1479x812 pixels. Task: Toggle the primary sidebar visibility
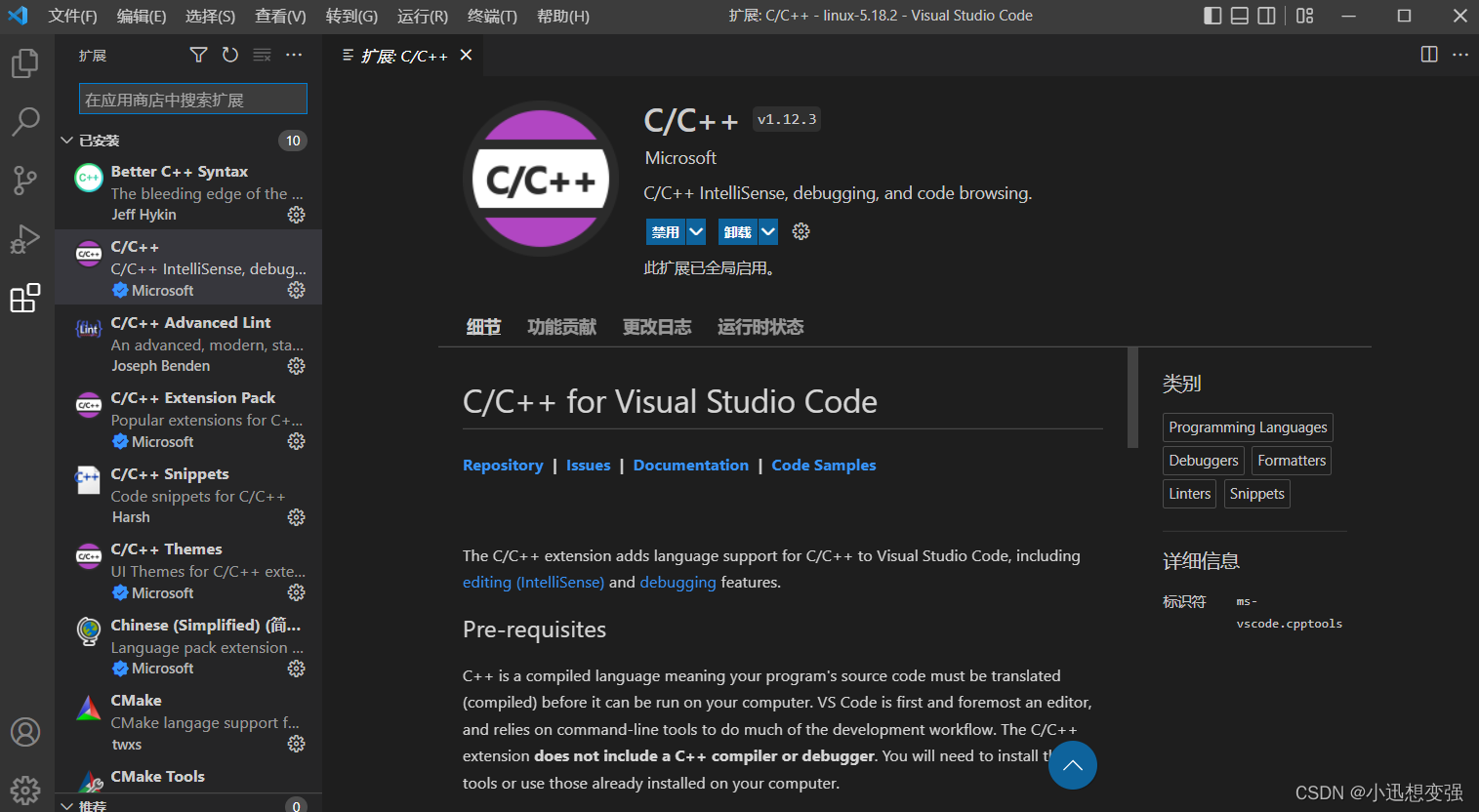pos(1212,15)
